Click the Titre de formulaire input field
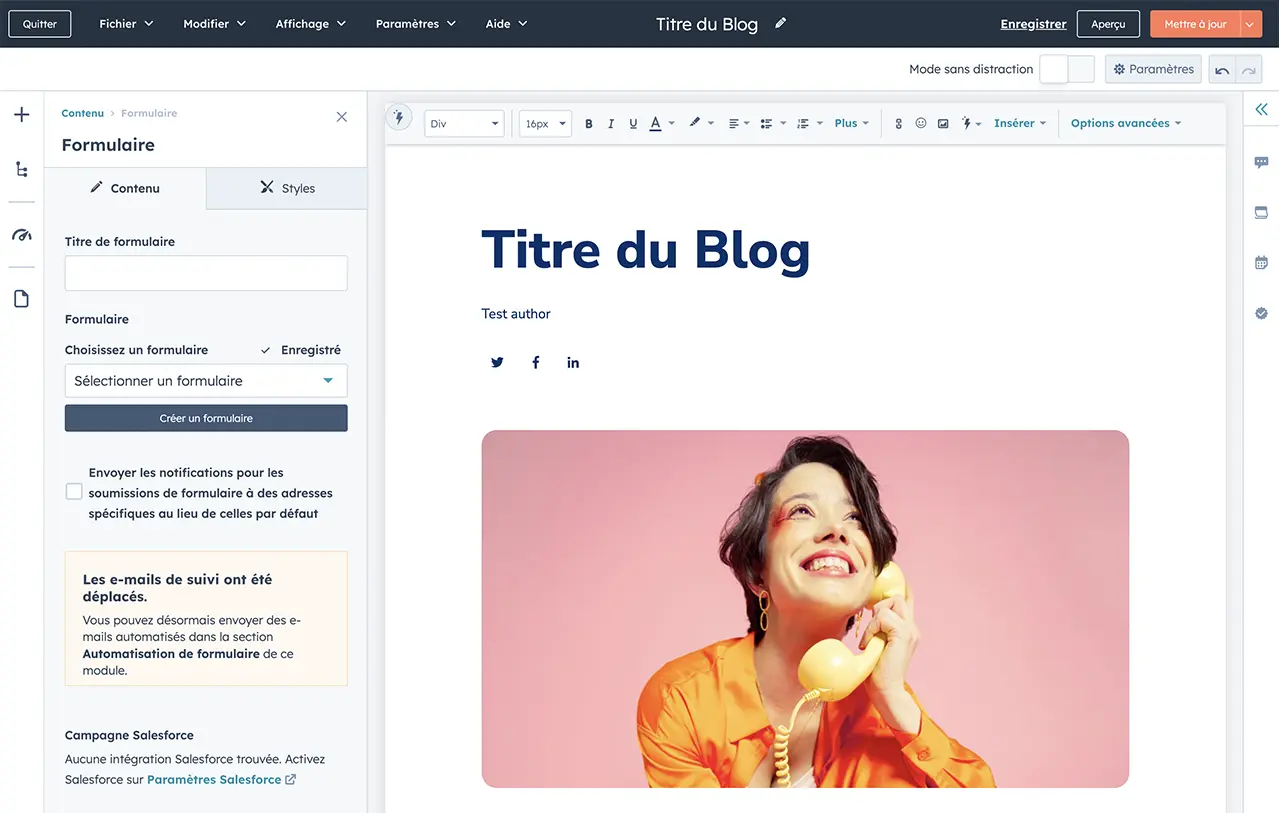This screenshot has height=813, width=1280. pos(206,273)
